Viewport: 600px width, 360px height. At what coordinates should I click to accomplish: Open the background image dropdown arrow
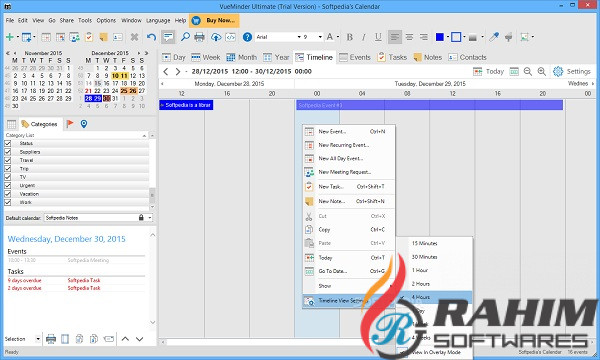(x=533, y=37)
